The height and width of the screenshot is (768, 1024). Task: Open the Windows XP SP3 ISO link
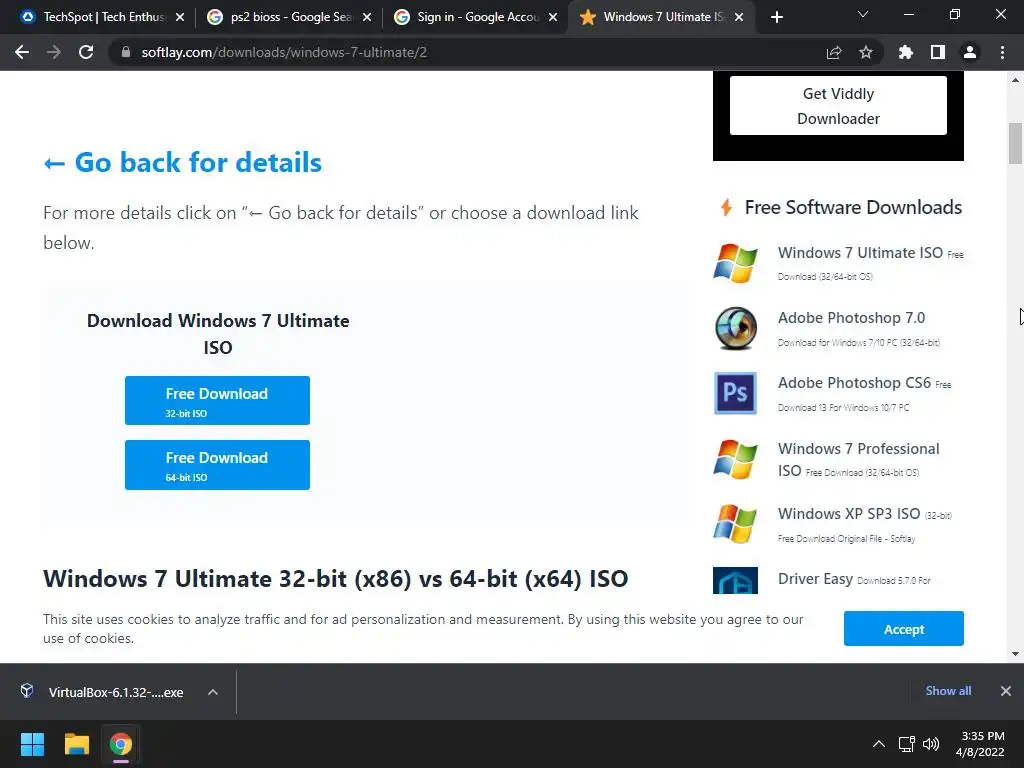pyautogui.click(x=849, y=514)
